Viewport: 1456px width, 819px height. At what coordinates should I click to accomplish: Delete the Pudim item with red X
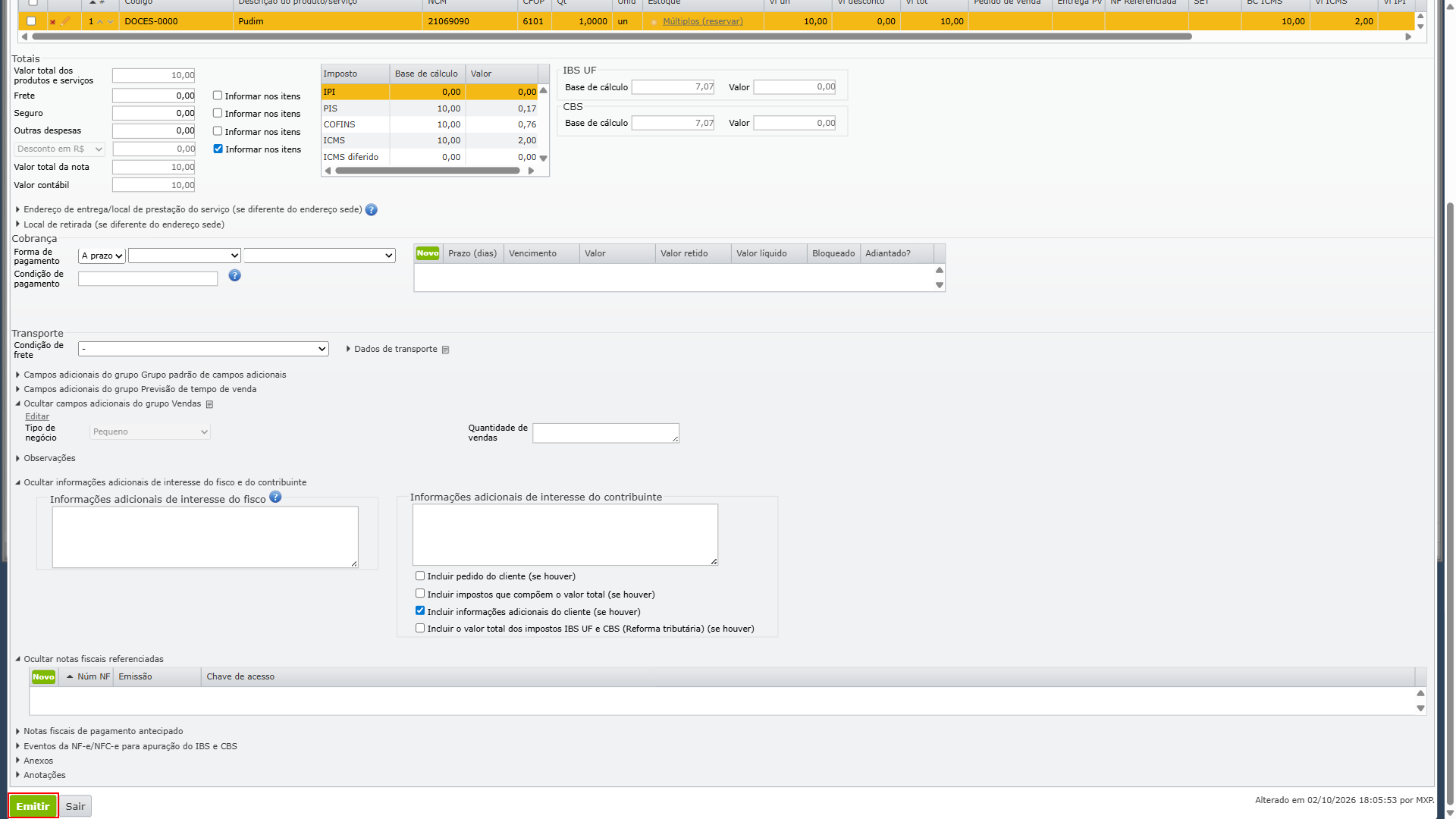tap(52, 22)
